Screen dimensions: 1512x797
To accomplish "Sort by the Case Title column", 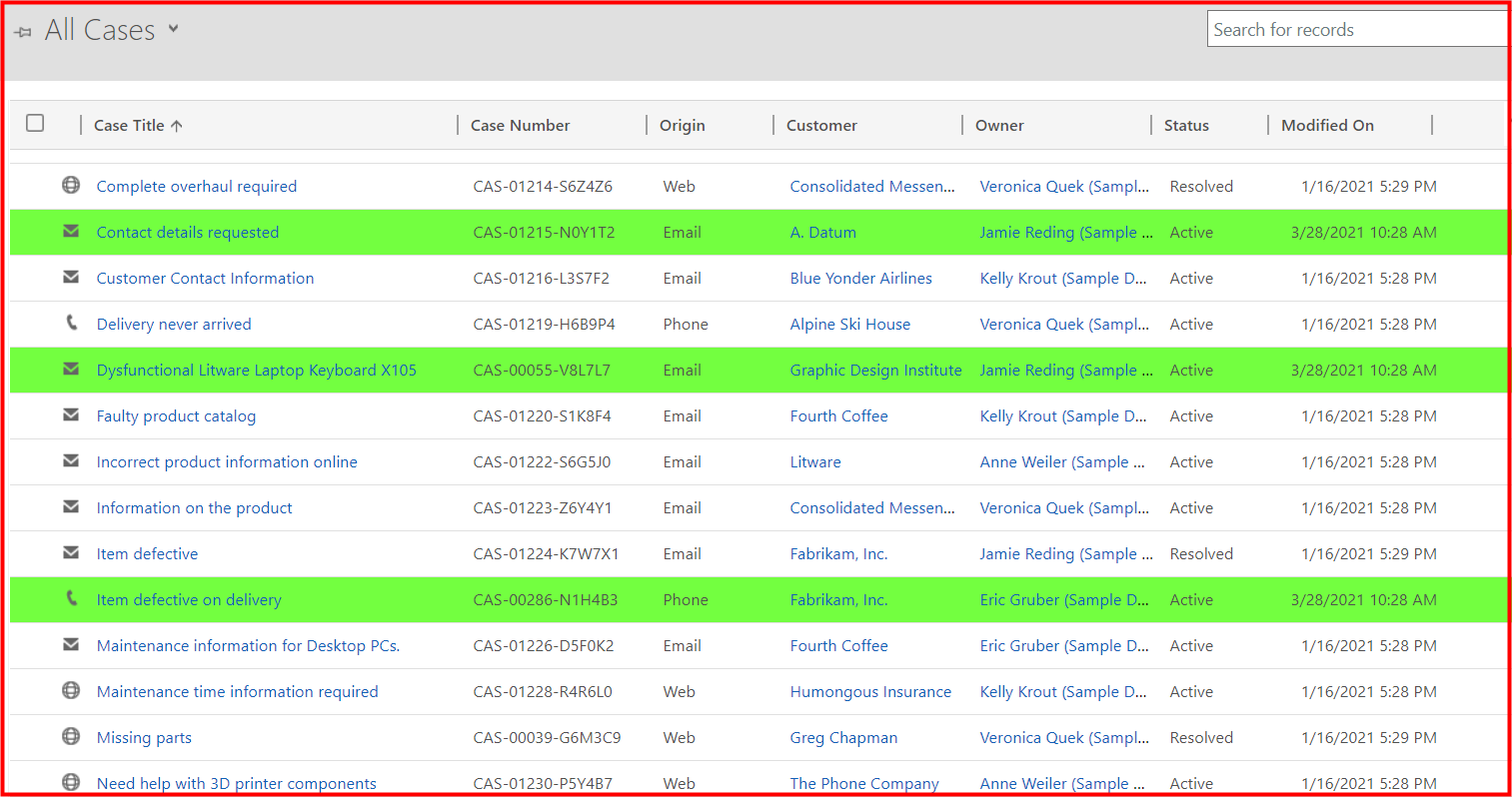I will (138, 125).
